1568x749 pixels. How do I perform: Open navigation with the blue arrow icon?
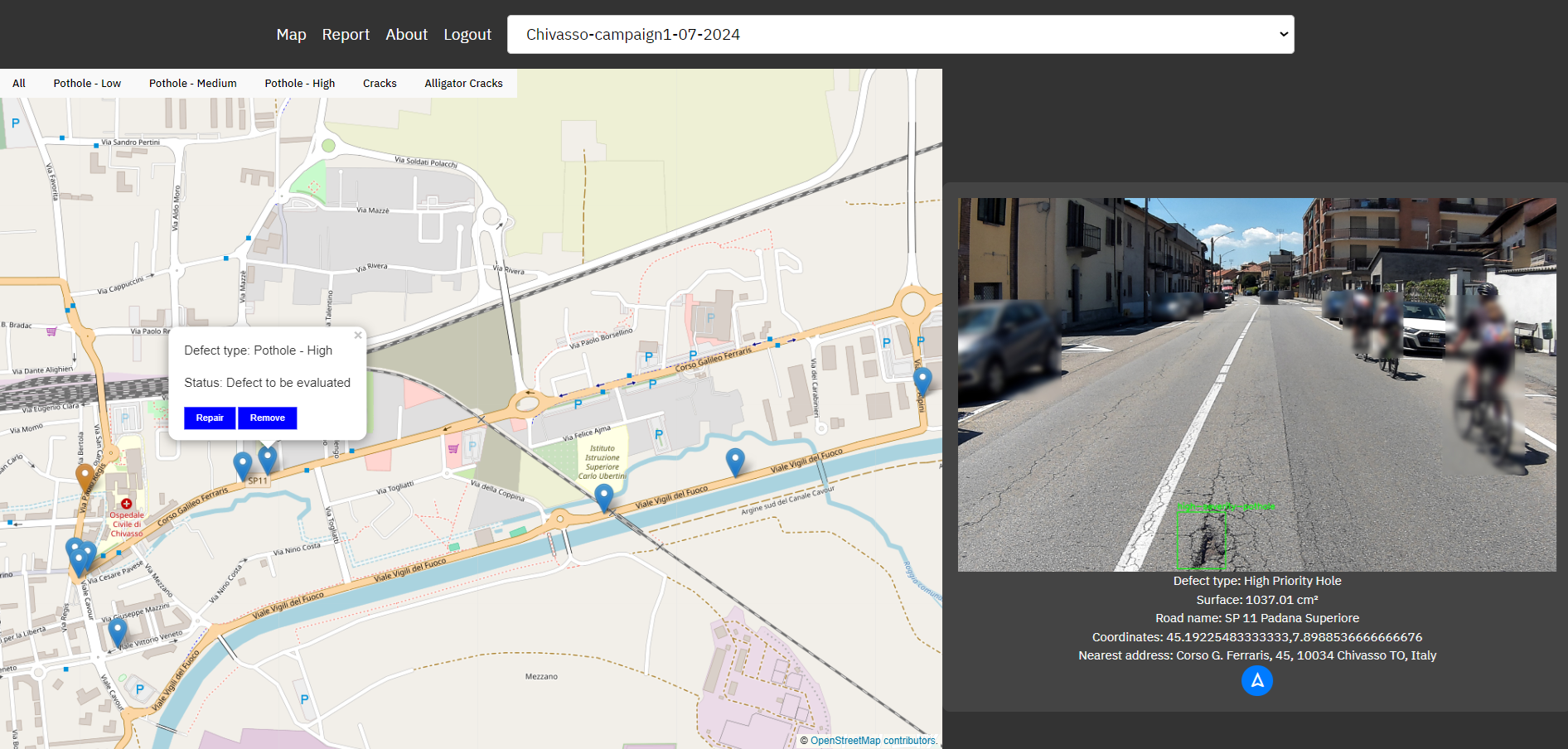1256,681
